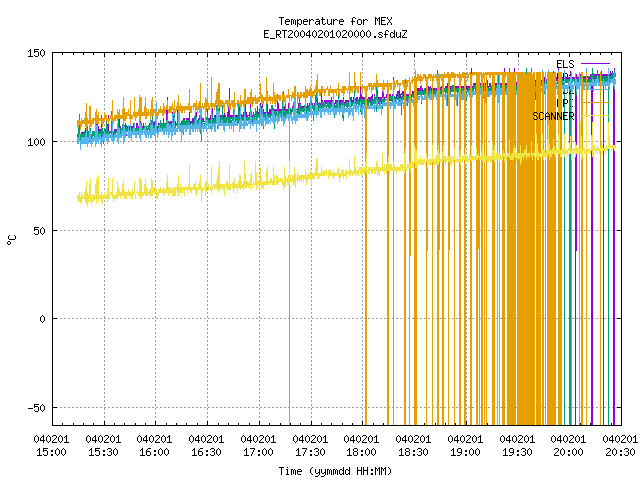
Task: Click the x-axis tick label '040201 16:30'
Action: (x=207, y=446)
